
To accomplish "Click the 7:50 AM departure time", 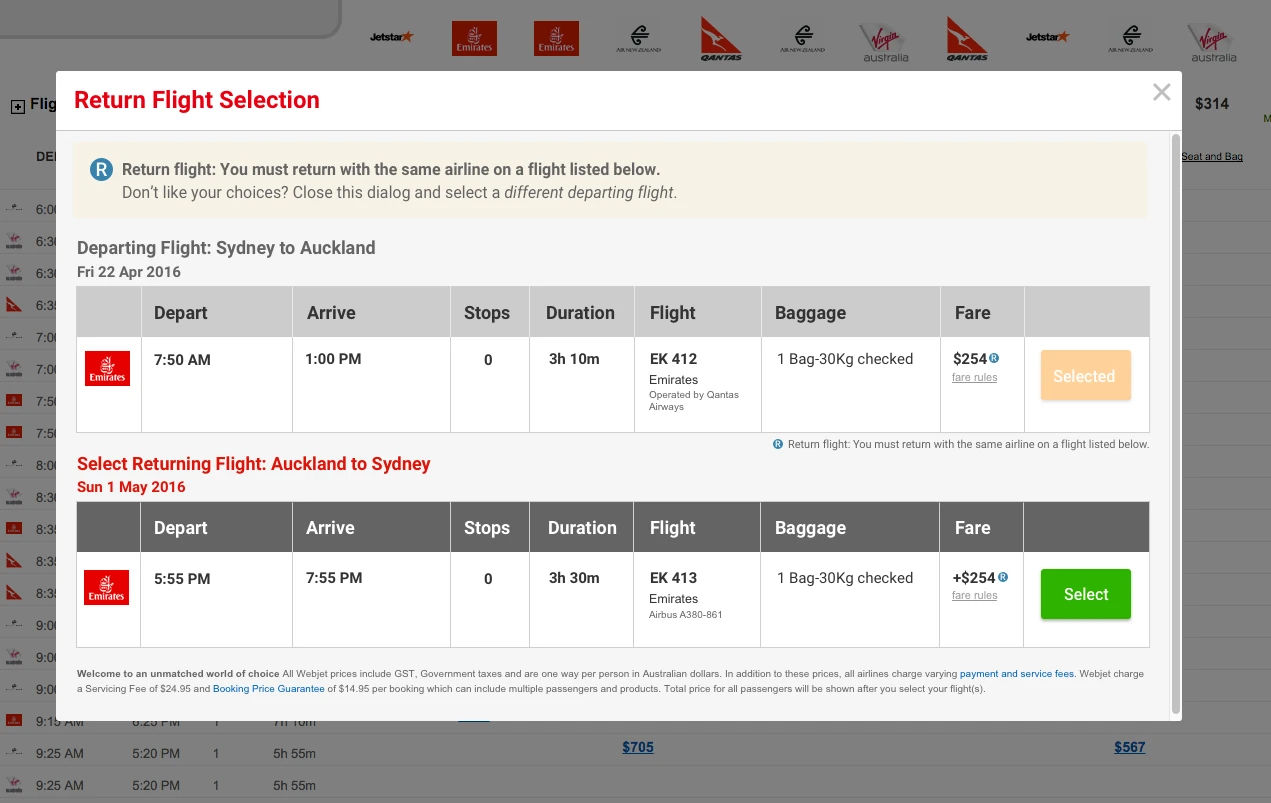I will coord(182,360).
